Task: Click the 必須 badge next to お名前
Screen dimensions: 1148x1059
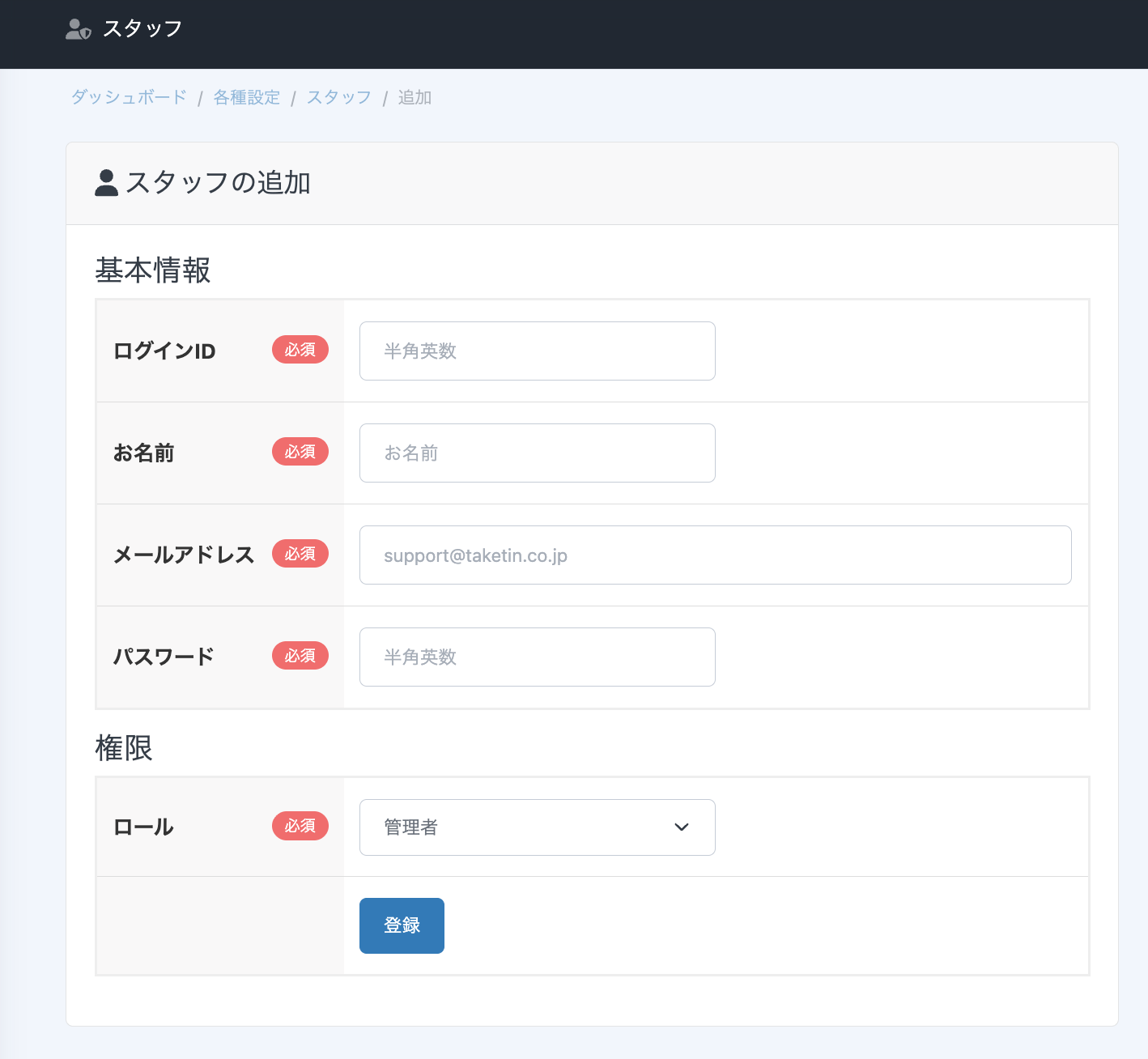Action: click(x=300, y=452)
